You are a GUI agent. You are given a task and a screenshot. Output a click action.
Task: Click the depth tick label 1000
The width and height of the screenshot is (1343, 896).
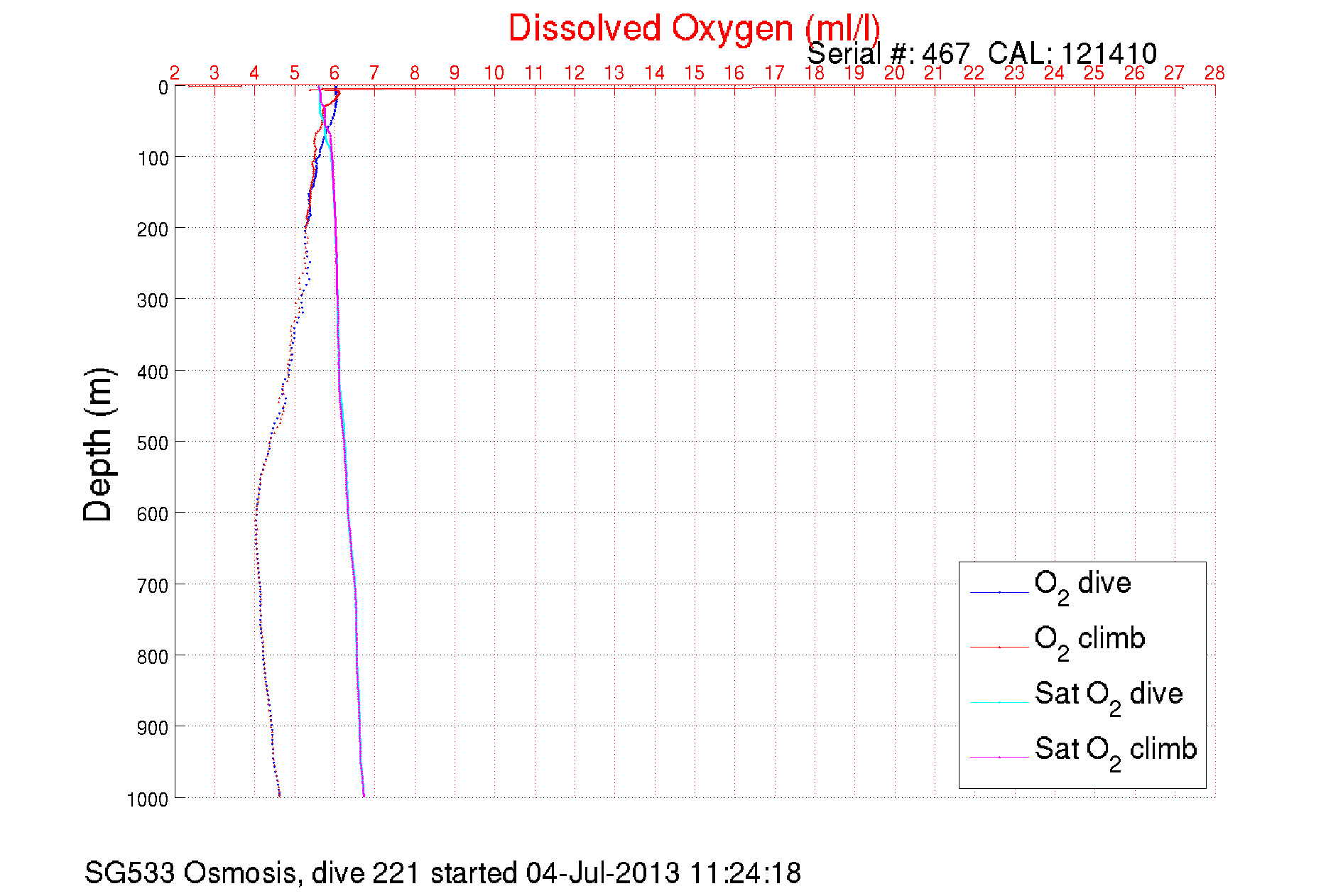point(148,799)
